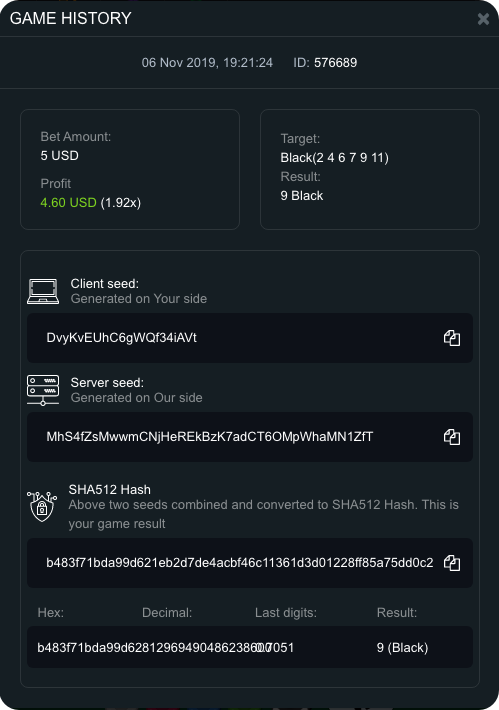
Task: Close the Game History dialog
Action: coord(483,19)
